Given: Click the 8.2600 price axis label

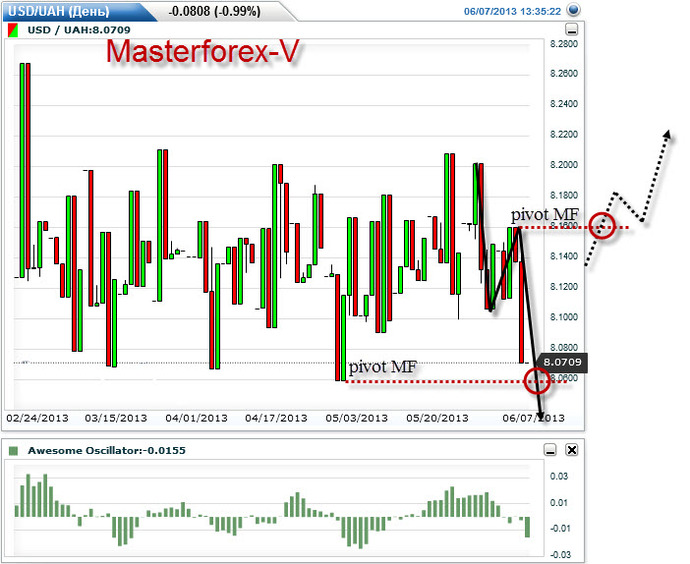Looking at the screenshot, I should [564, 73].
